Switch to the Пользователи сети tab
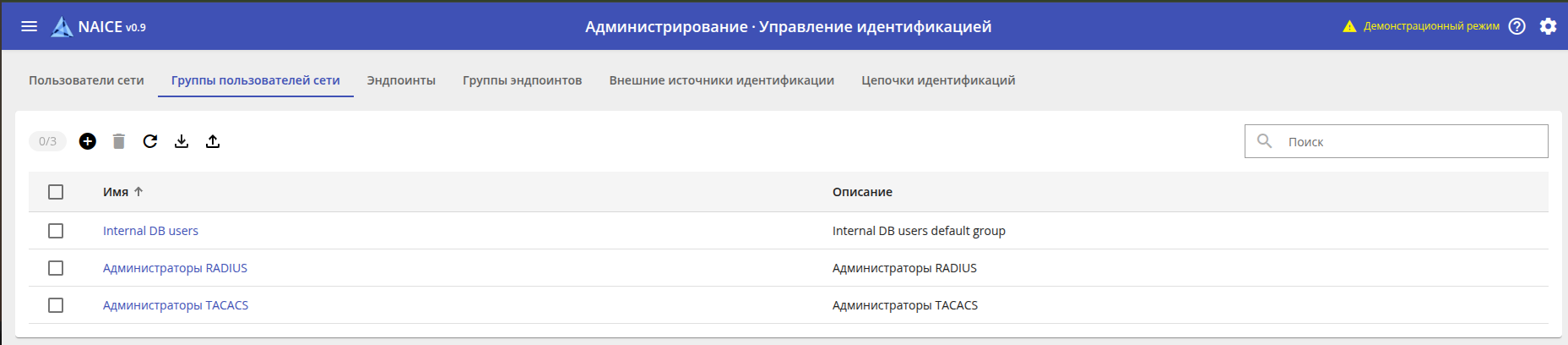 pyautogui.click(x=86, y=80)
